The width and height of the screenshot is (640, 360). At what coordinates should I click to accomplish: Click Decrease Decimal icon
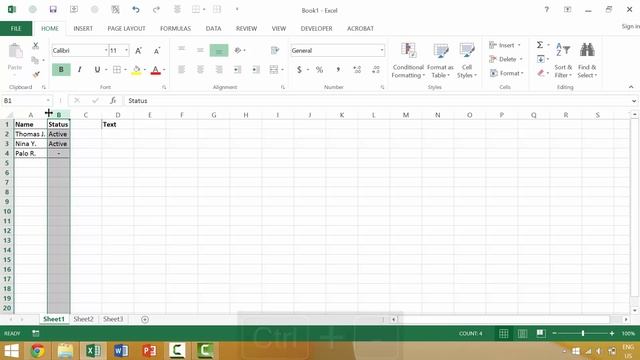(x=376, y=70)
